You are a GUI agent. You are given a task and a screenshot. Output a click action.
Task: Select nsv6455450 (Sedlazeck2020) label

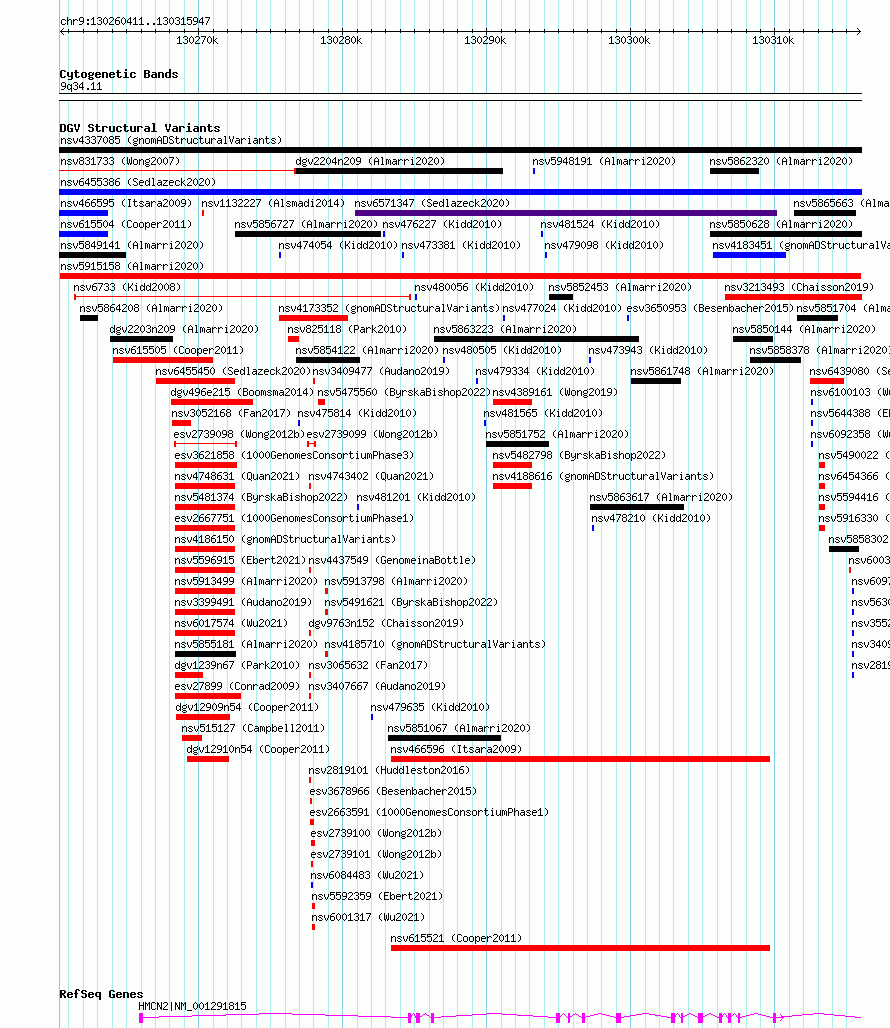pos(233,371)
